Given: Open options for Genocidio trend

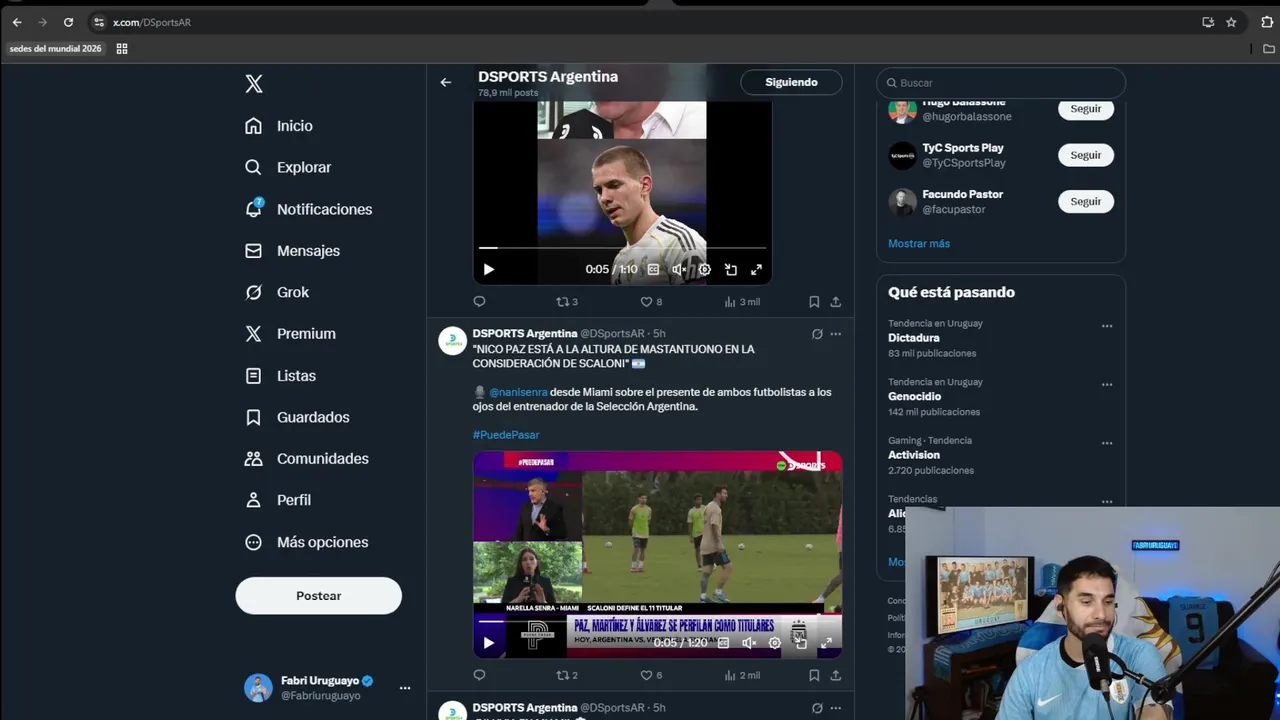Looking at the screenshot, I should (1107, 385).
